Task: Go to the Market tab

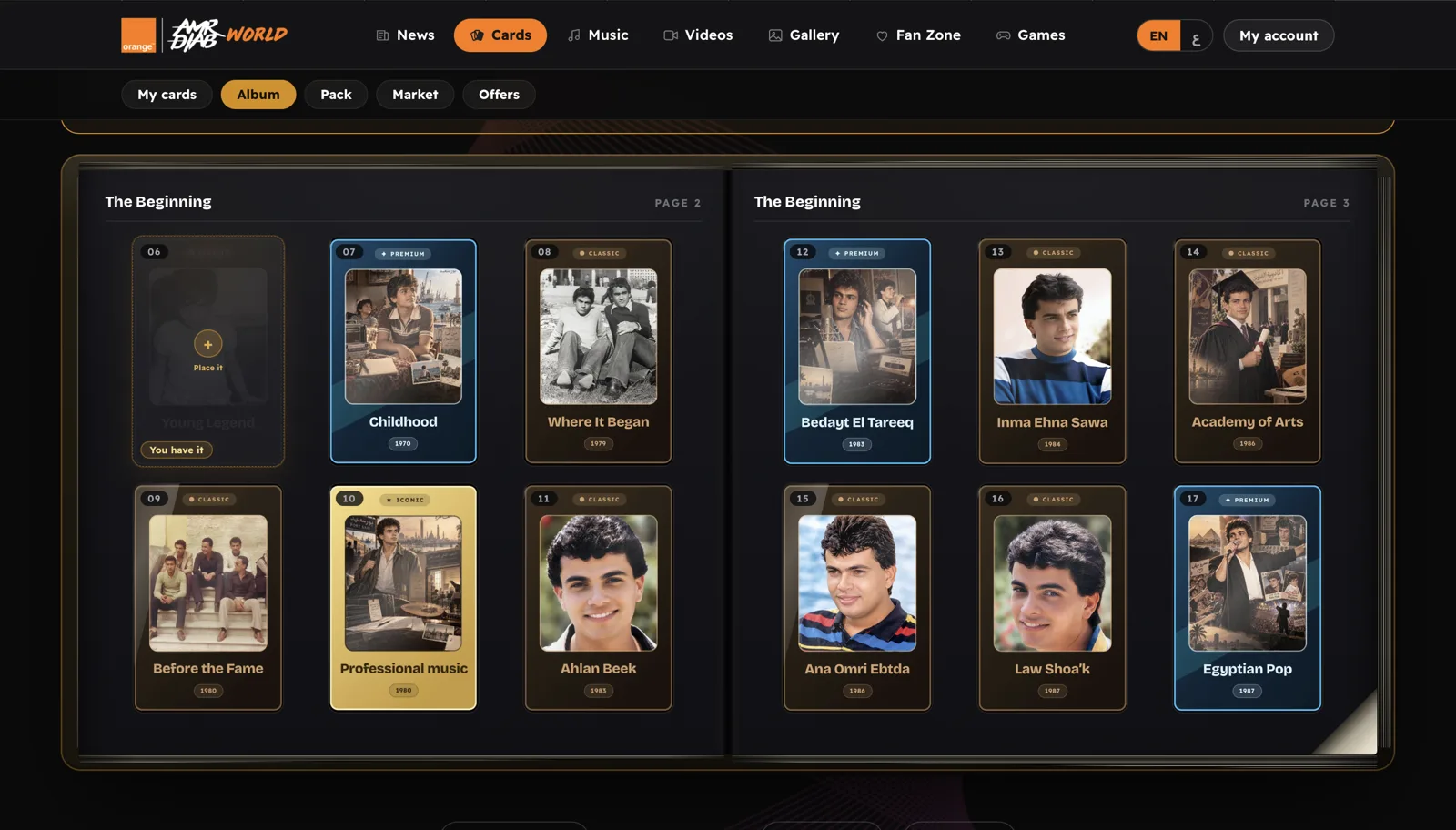Action: (415, 95)
